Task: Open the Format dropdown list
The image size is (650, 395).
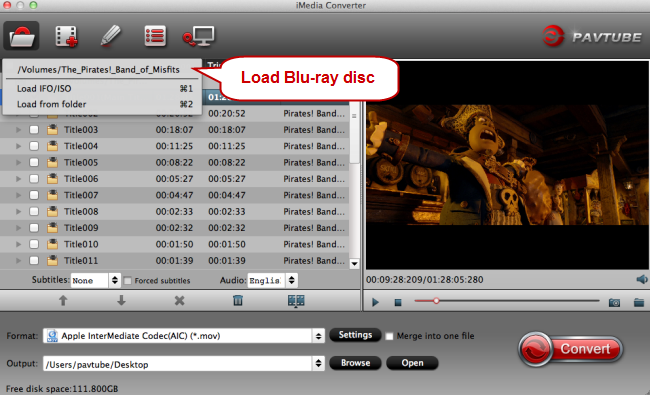Action: (184, 336)
